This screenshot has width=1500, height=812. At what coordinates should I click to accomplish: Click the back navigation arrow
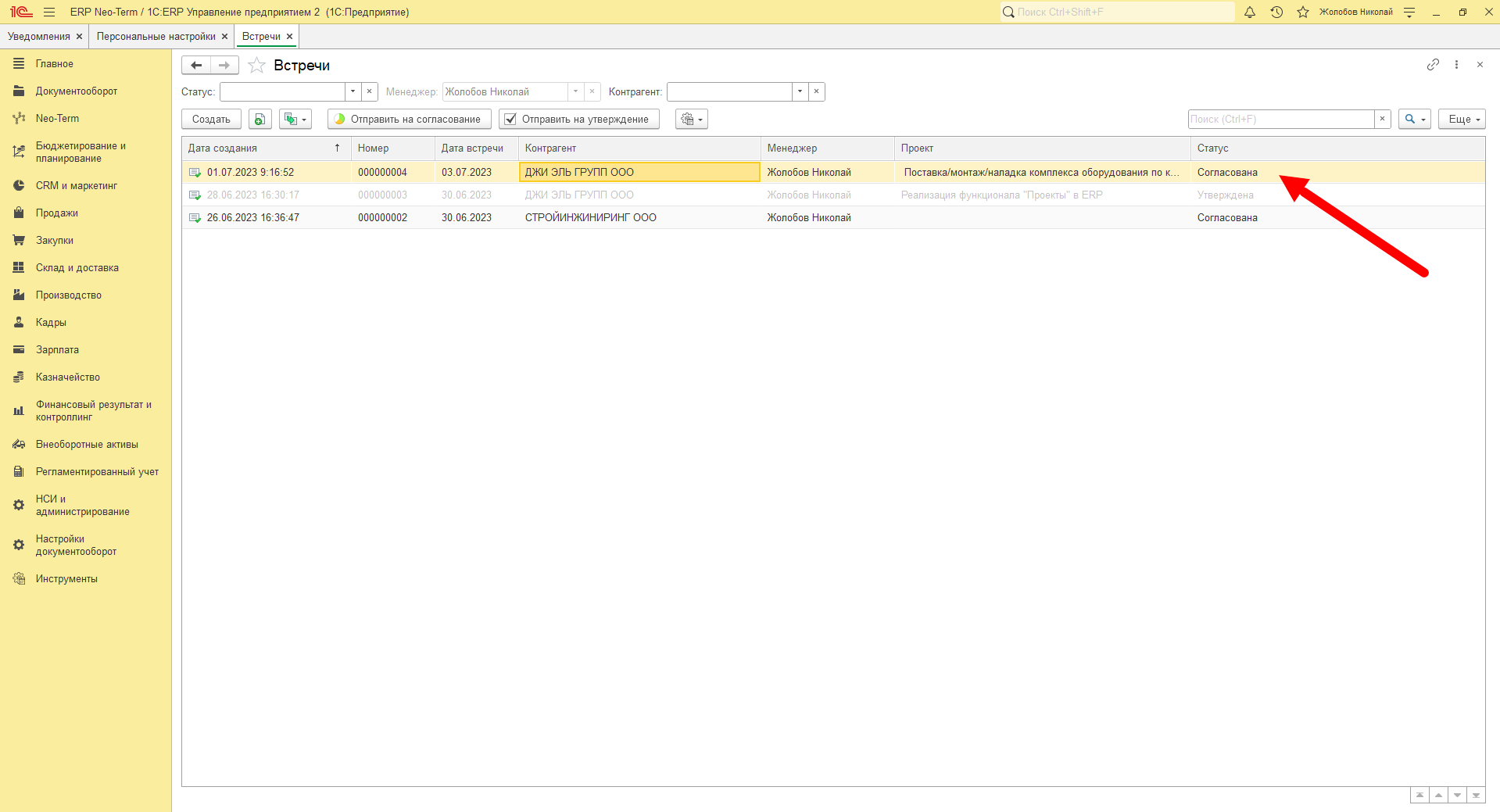196,66
